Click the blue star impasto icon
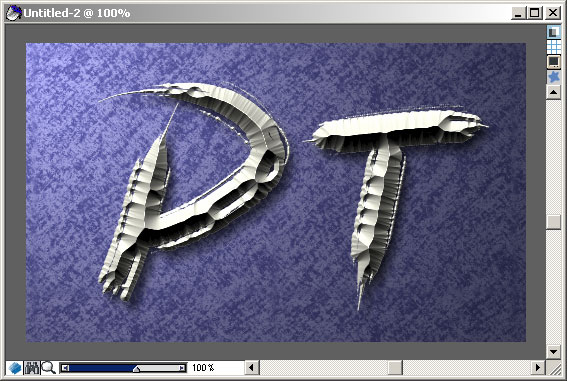This screenshot has width=567, height=381. (553, 77)
